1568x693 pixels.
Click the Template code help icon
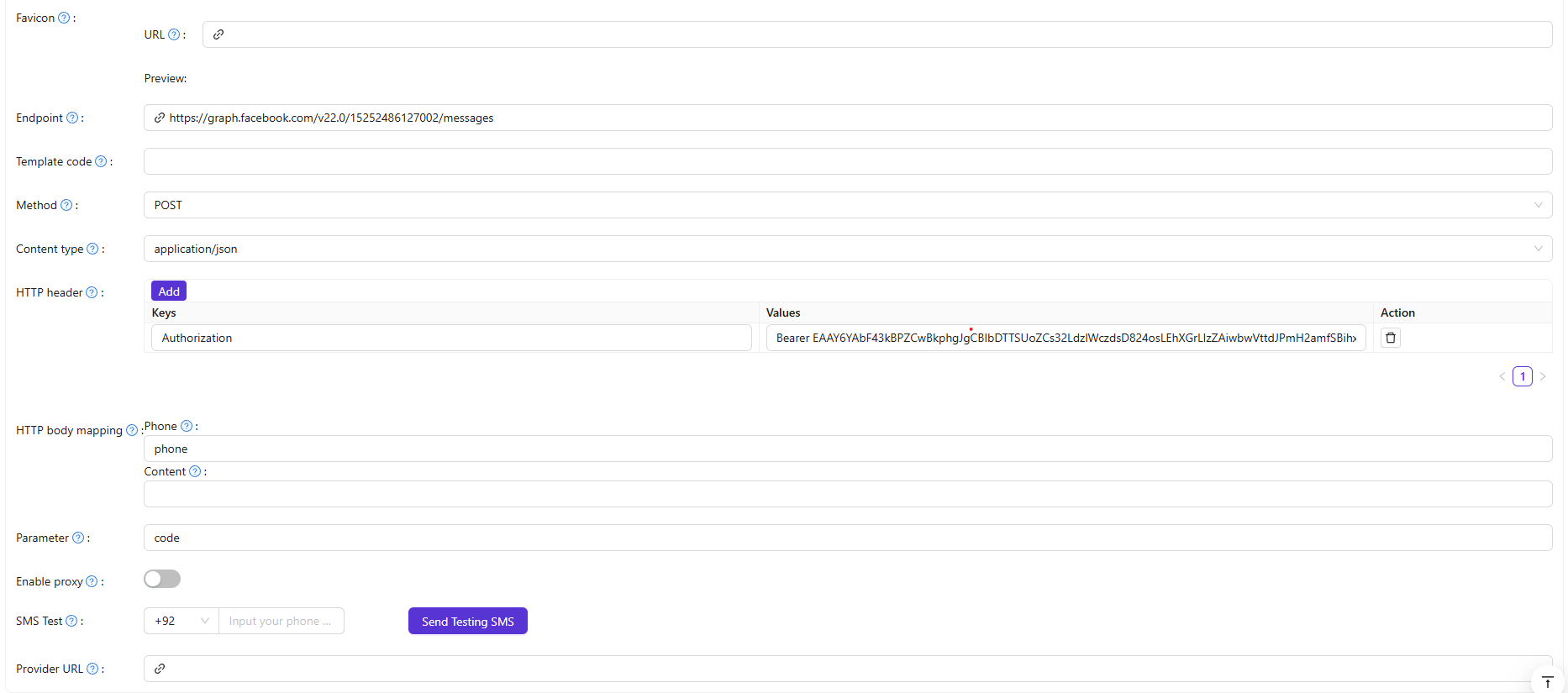point(101,161)
